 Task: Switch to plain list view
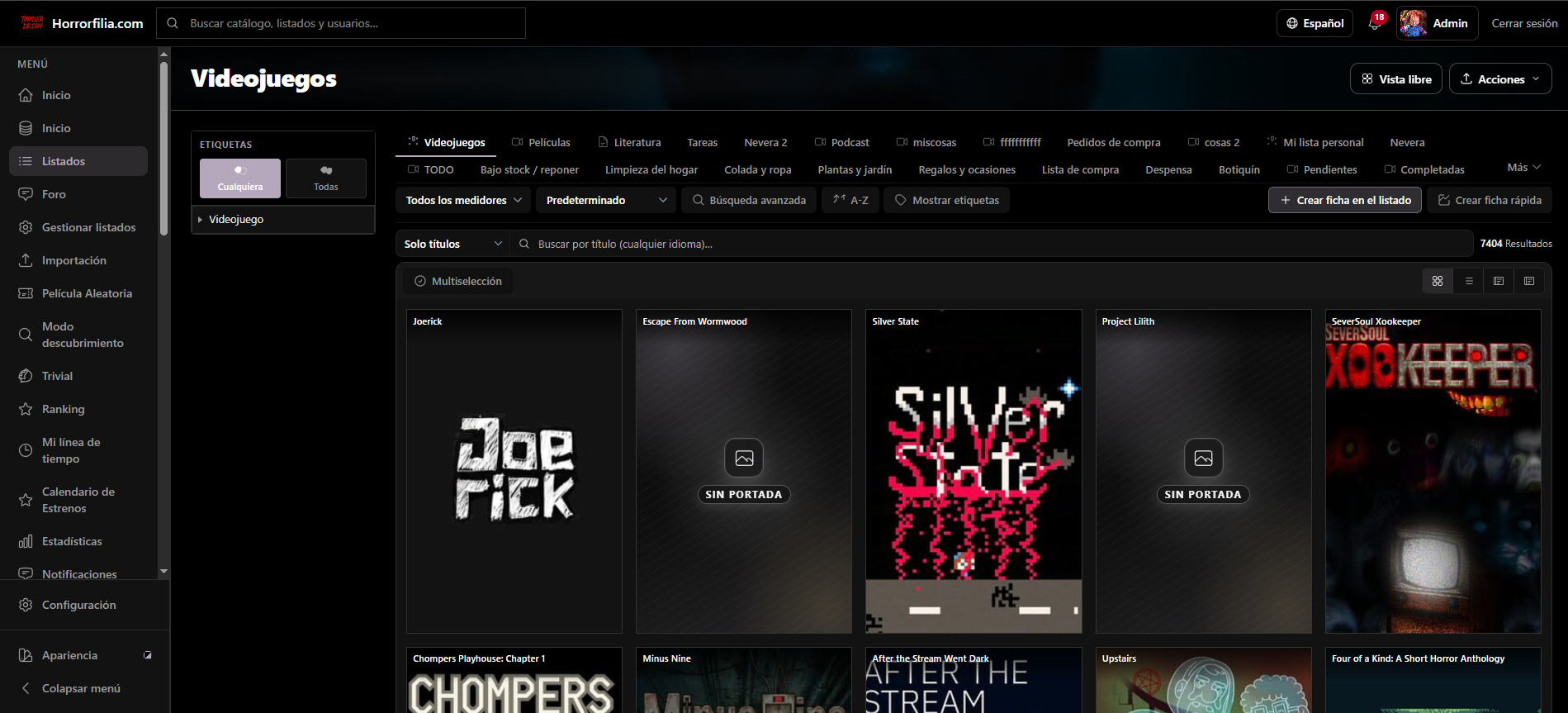click(1469, 281)
